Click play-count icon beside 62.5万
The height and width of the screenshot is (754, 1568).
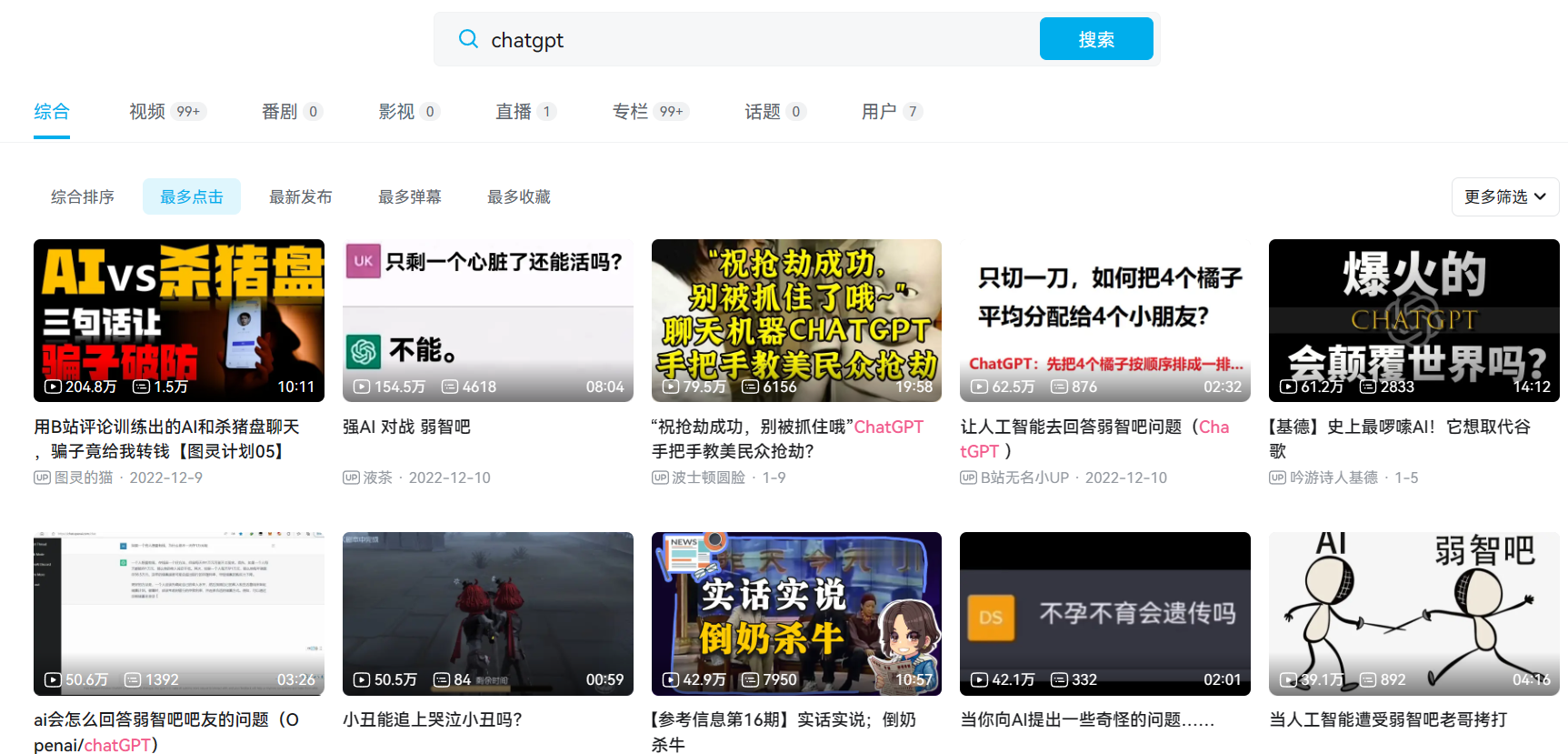coord(980,387)
